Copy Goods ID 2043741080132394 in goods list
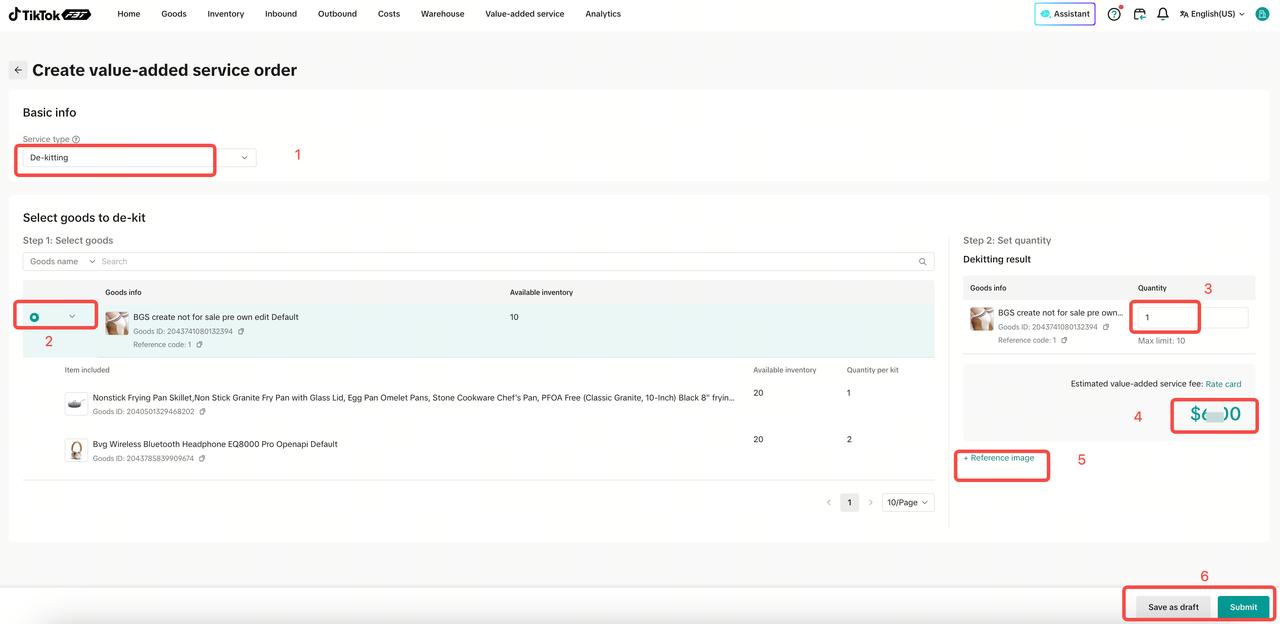Viewport: 1280px width, 624px height. pyautogui.click(x=241, y=331)
